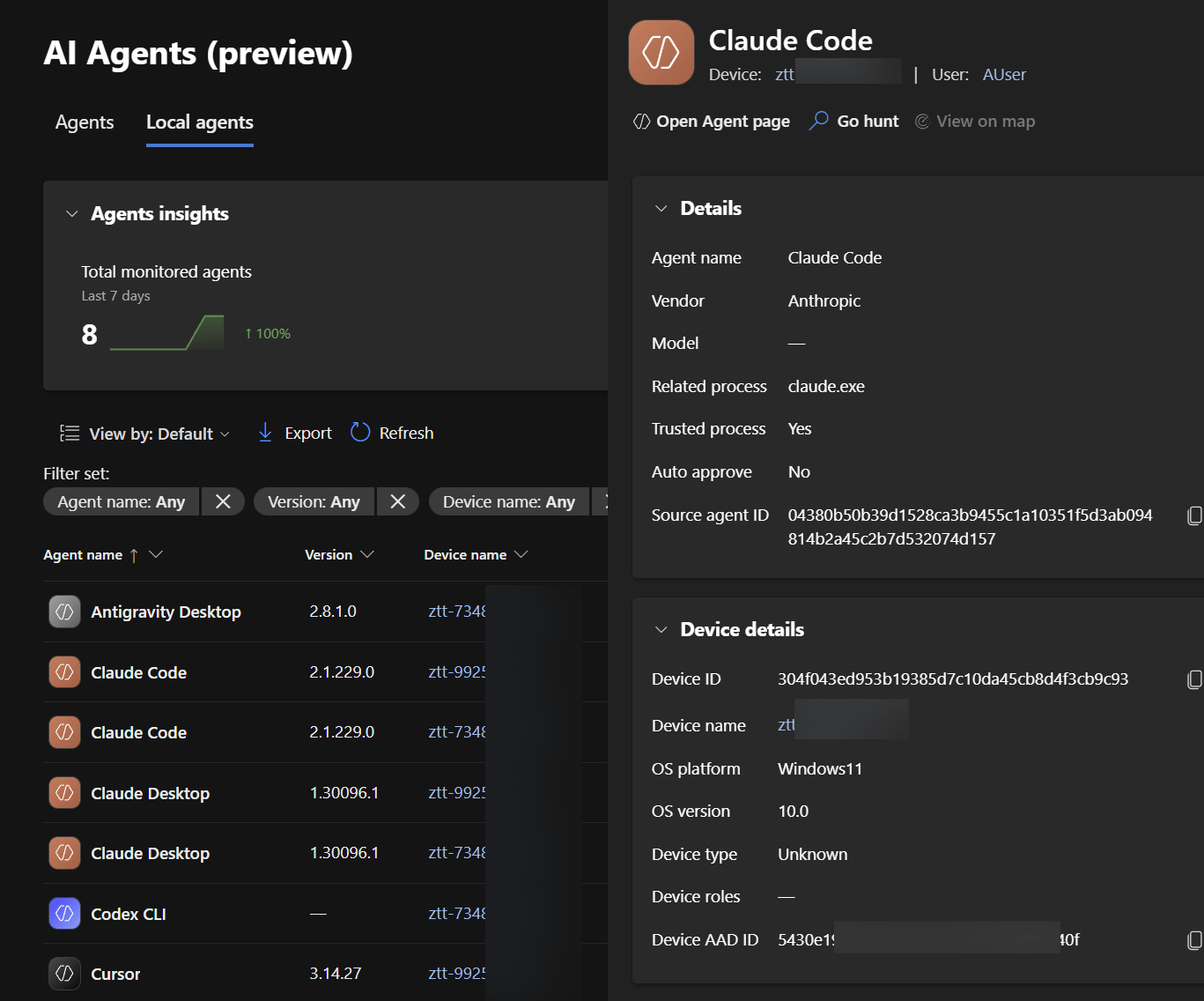Click the View on map button
Viewport: 1204px width, 1001px height.
click(975, 122)
